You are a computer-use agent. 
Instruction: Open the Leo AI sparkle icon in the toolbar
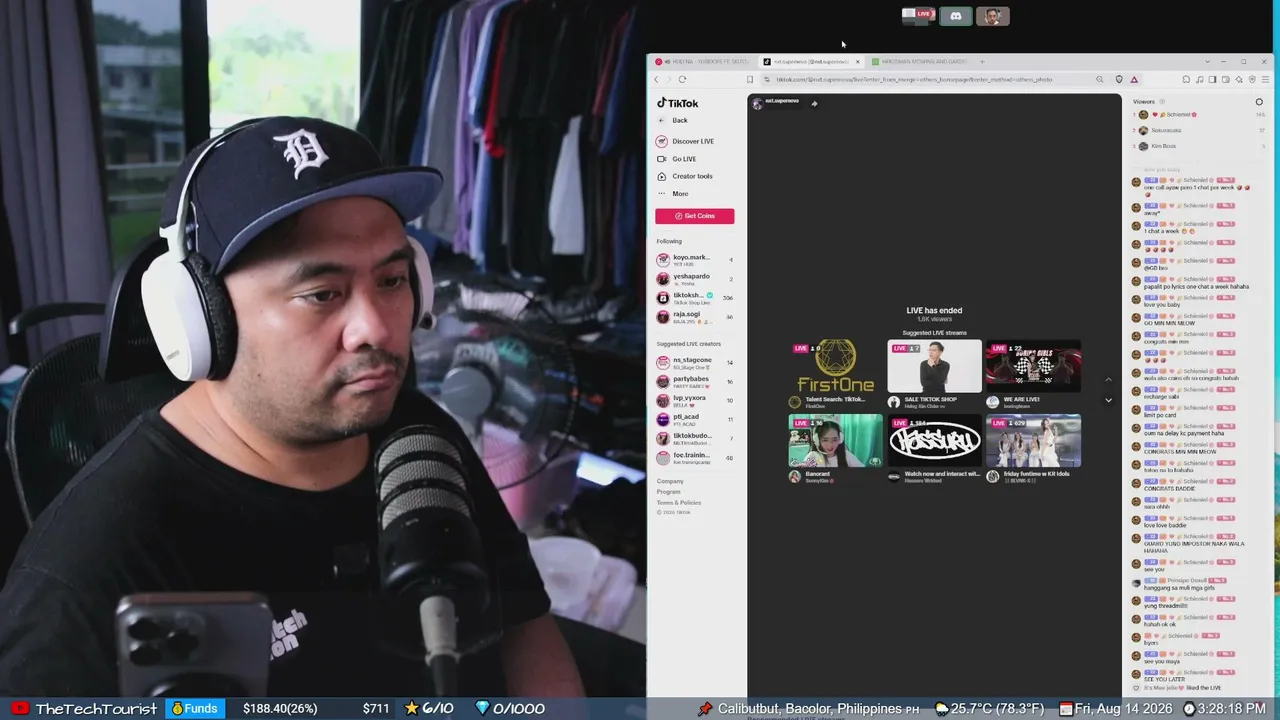point(1239,79)
